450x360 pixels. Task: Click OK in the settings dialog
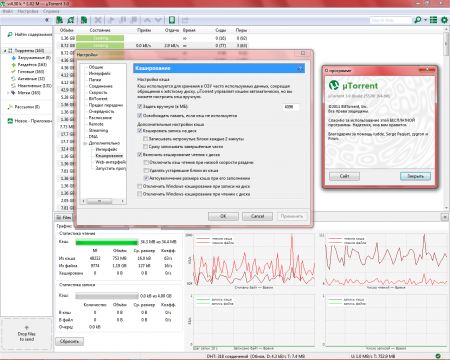pos(223,216)
